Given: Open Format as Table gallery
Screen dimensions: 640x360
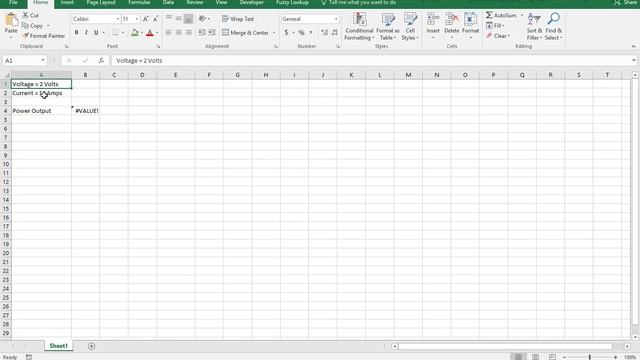Looking at the screenshot, I should (x=387, y=26).
